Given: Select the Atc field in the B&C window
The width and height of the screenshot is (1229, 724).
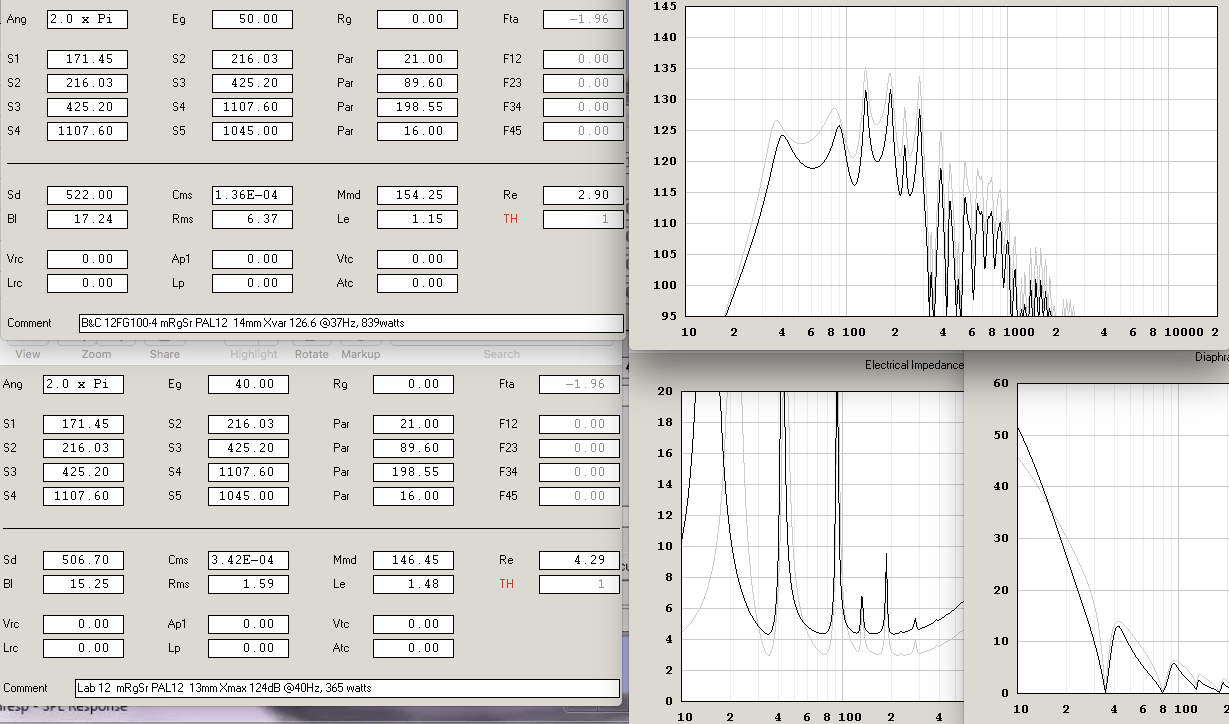Looking at the screenshot, I should 417,283.
